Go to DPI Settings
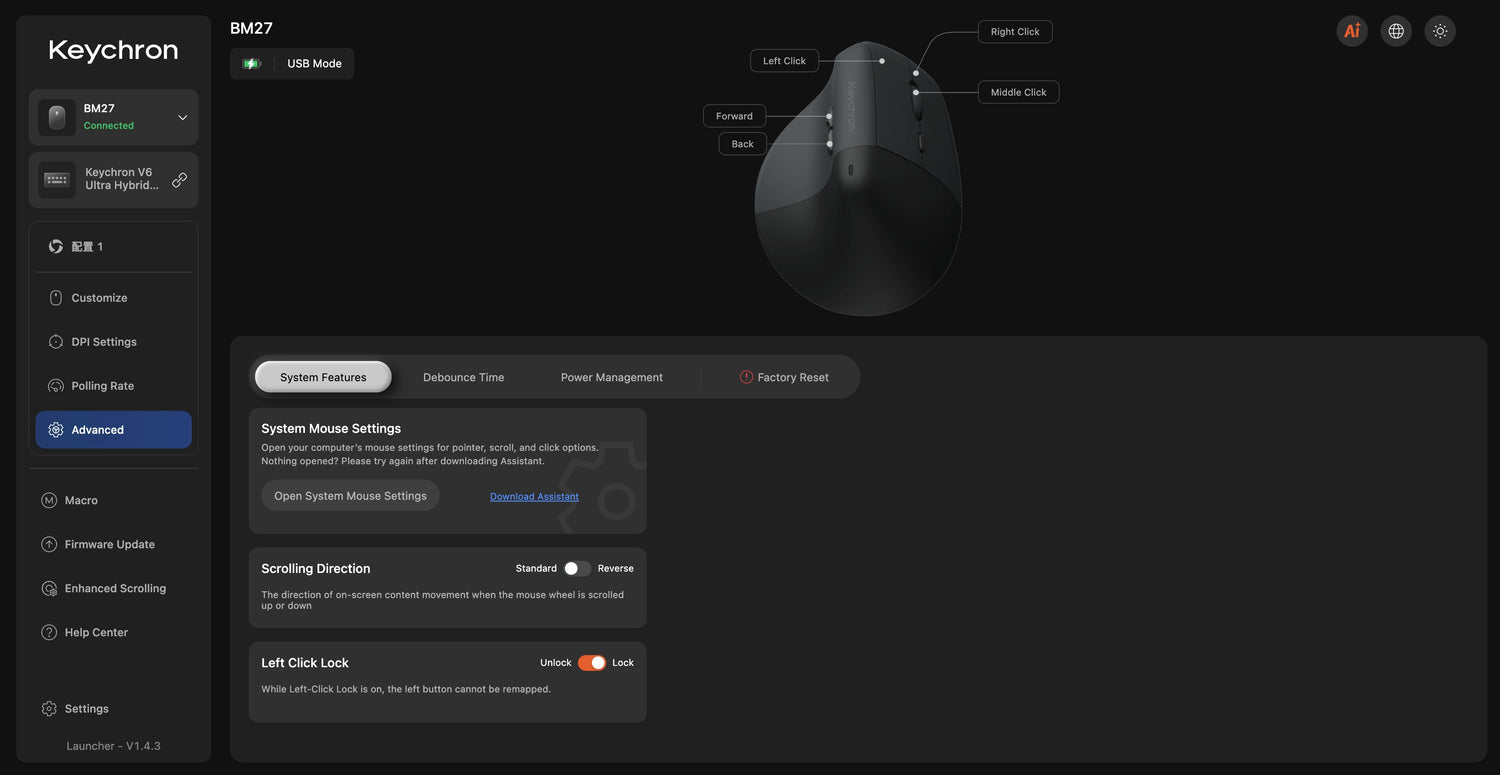Screen dimensions: 1500x775 pyautogui.click(x=114, y=342)
